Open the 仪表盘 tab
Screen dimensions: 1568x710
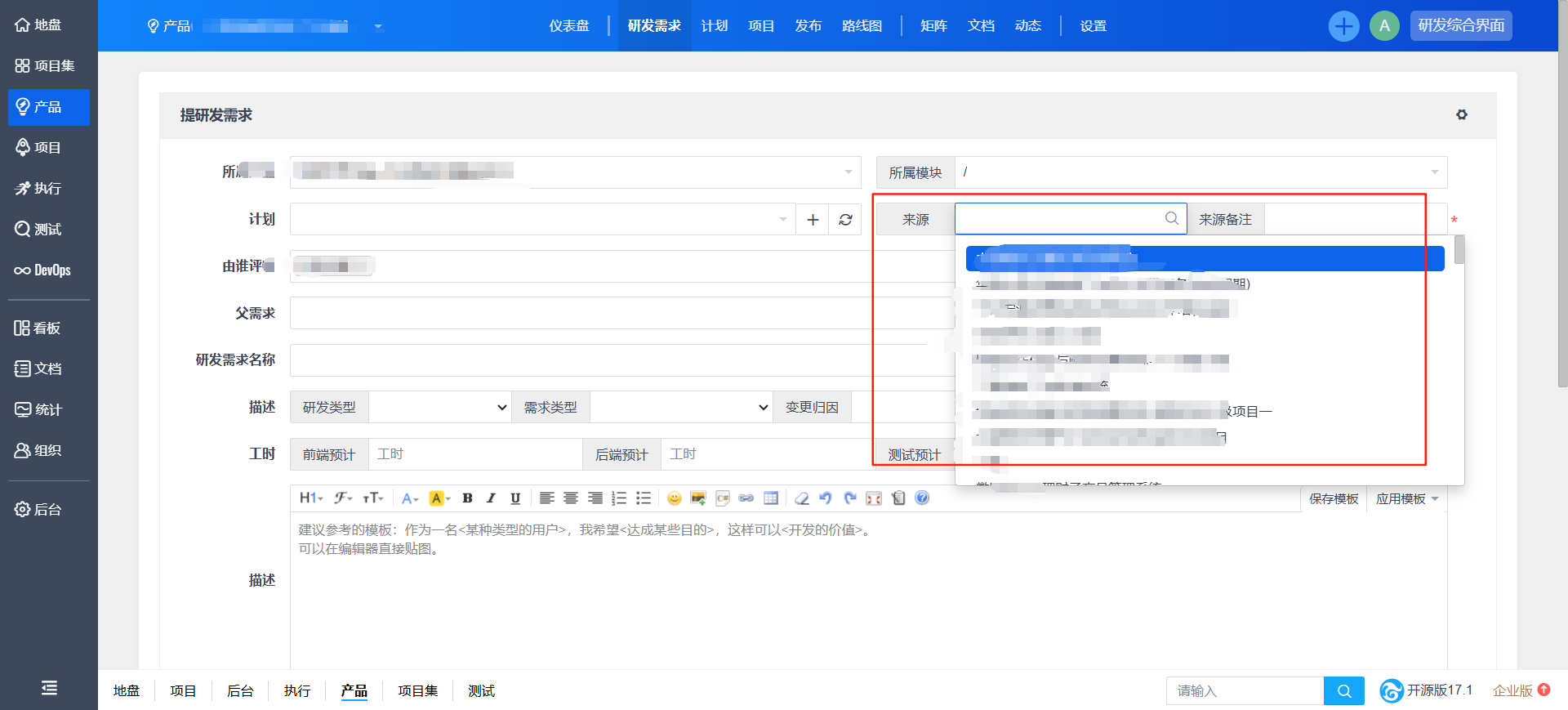click(x=569, y=26)
